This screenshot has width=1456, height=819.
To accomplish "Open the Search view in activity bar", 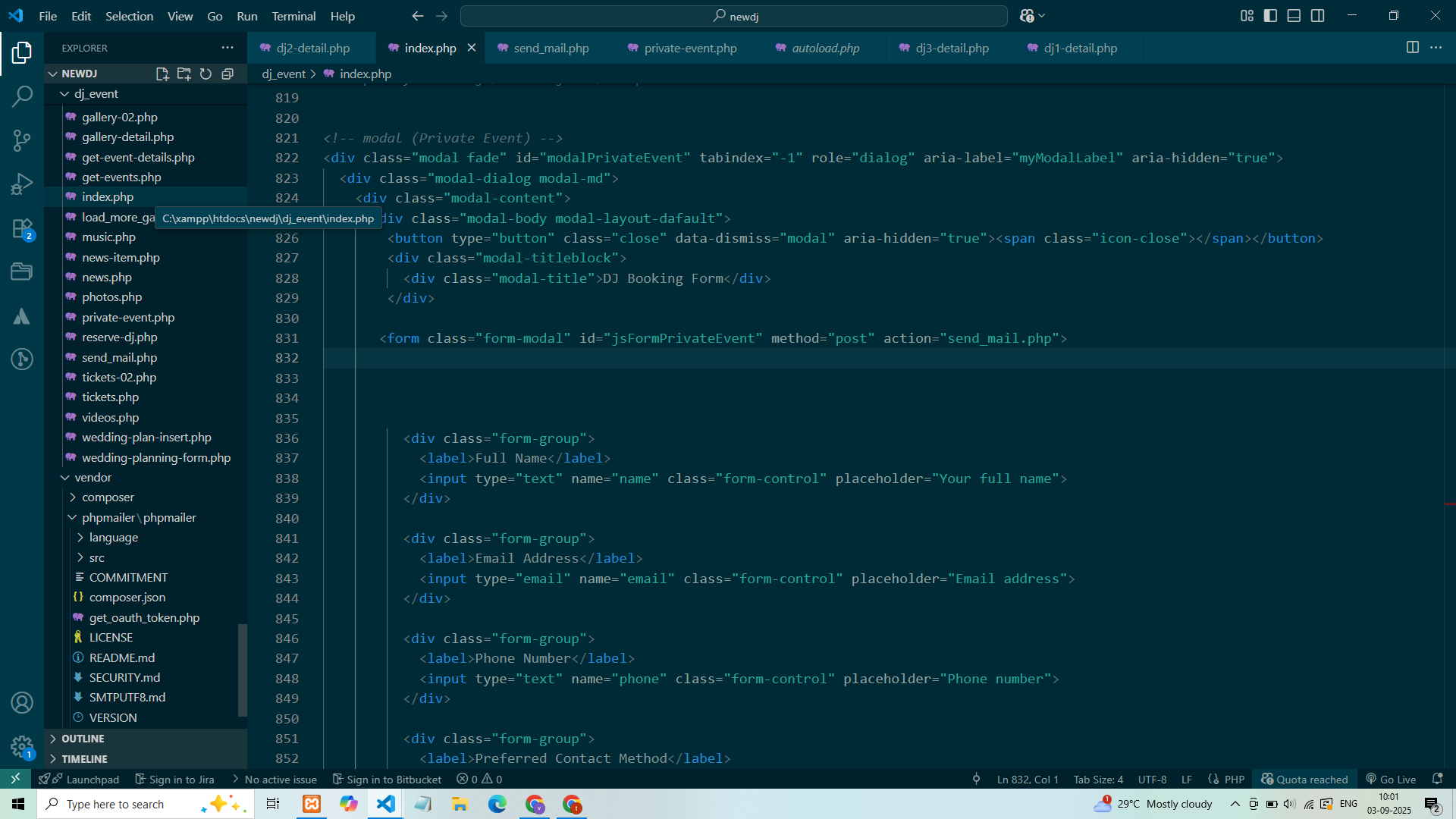I will [22, 96].
